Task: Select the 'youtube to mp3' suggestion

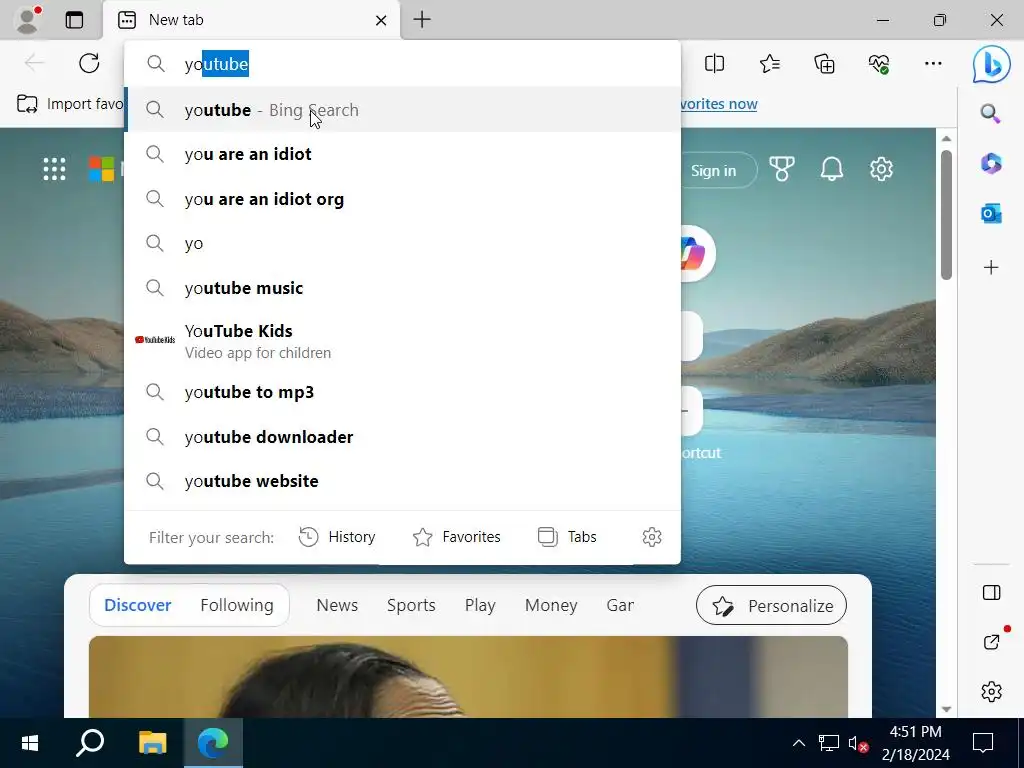Action: click(402, 392)
